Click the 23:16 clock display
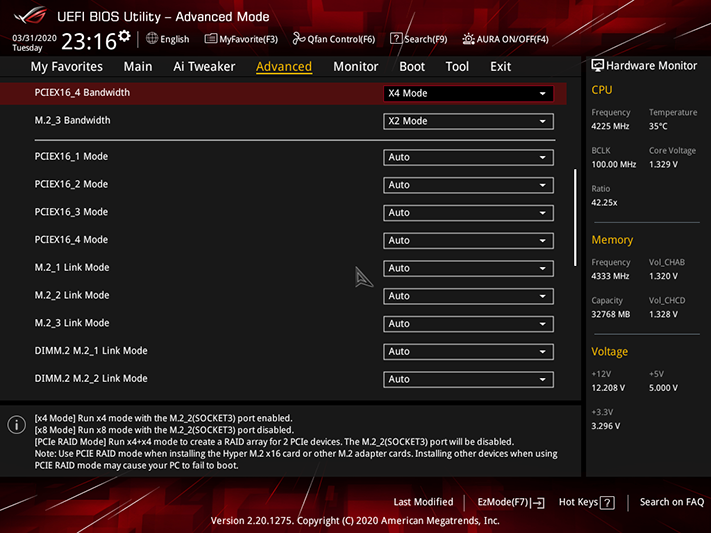711x533 pixels. [89, 42]
